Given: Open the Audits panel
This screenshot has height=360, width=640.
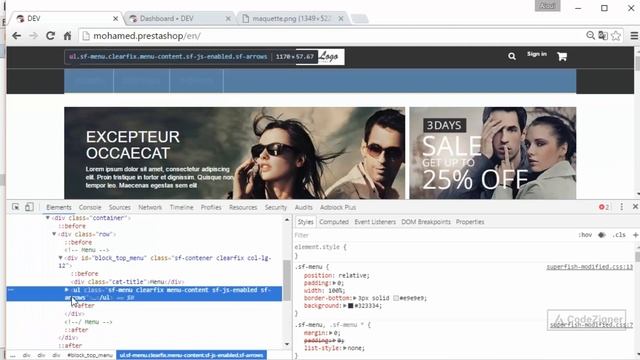Looking at the screenshot, I should [303, 207].
